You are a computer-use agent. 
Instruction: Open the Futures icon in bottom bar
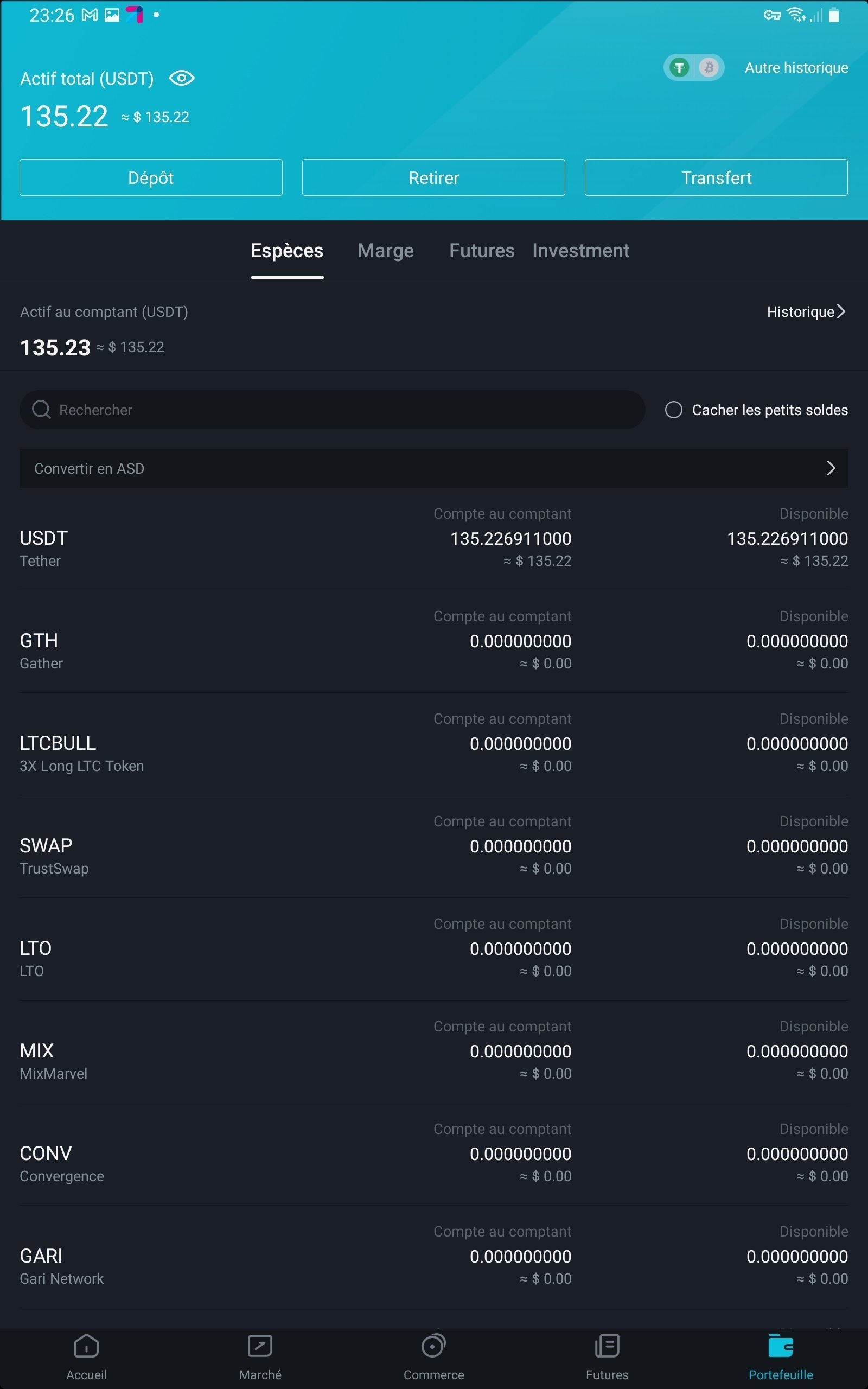point(607,1346)
